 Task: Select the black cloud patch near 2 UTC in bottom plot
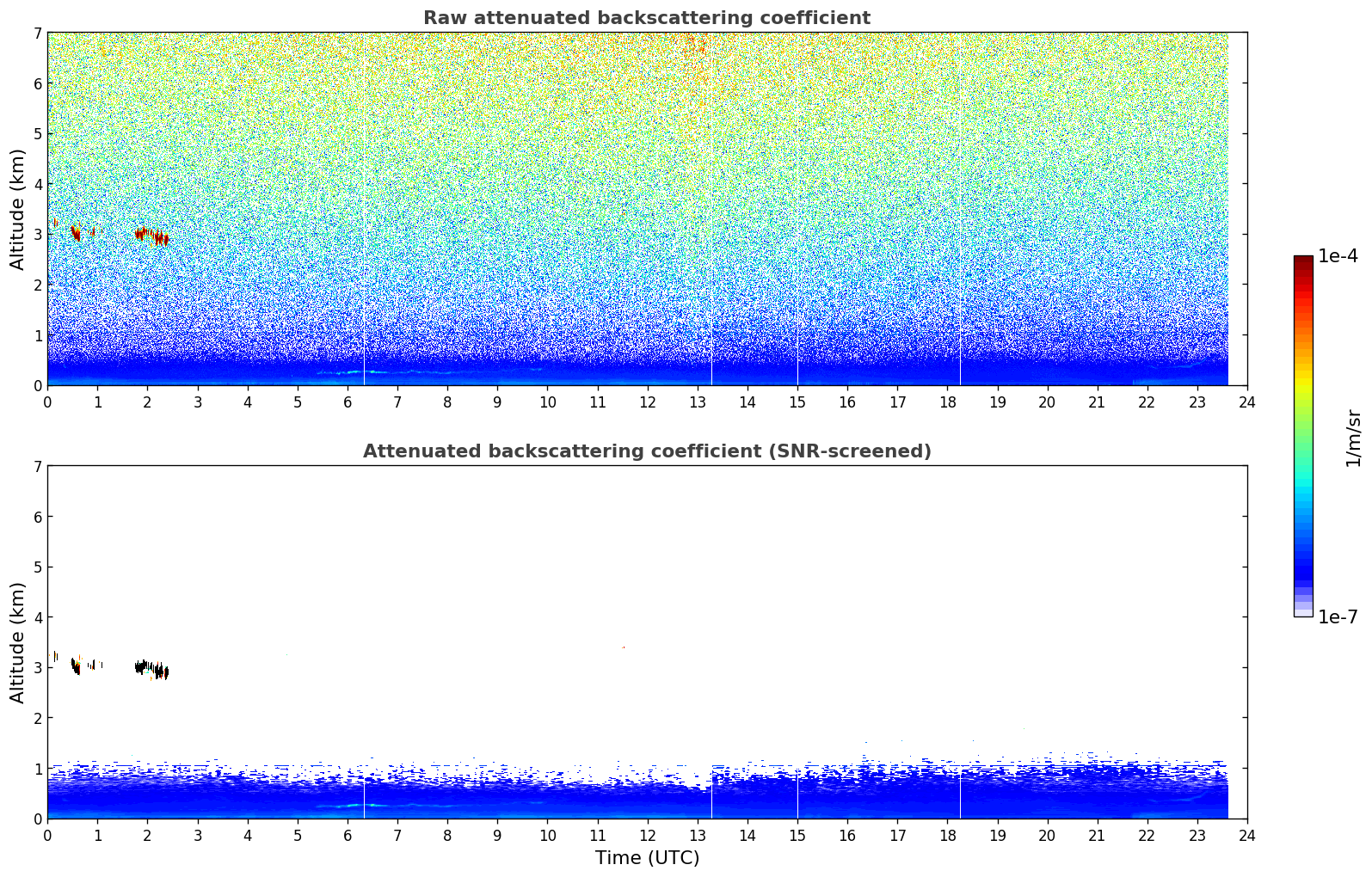tap(151, 668)
